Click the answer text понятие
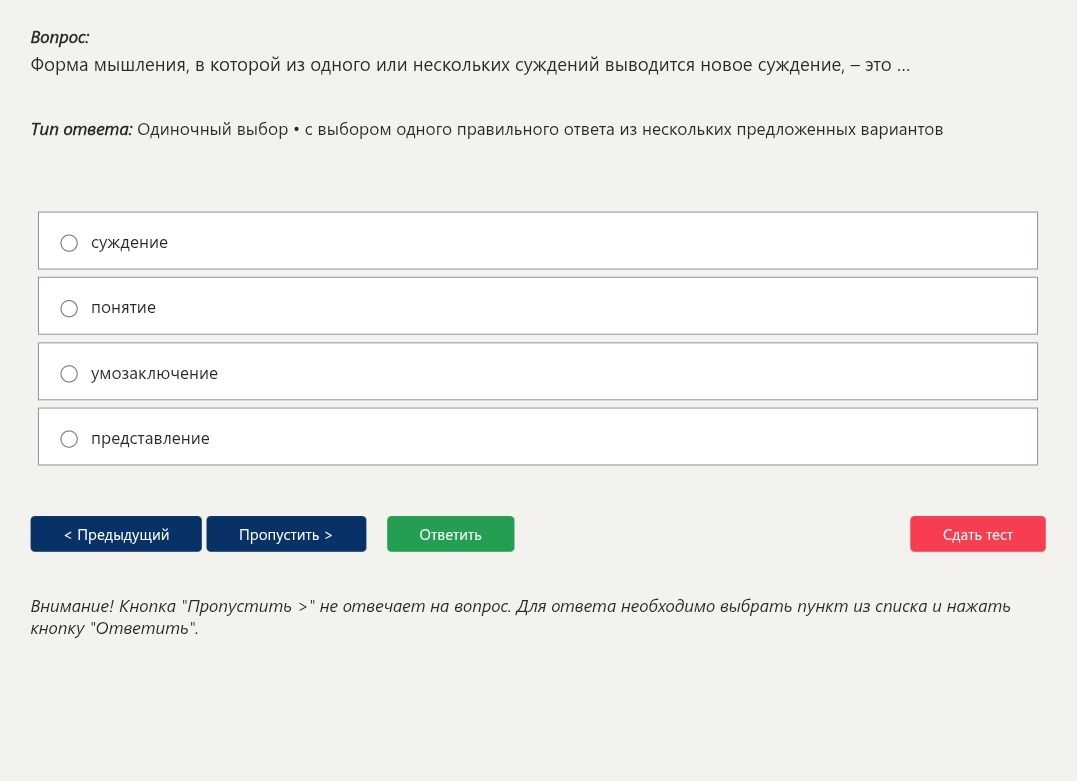 point(123,308)
